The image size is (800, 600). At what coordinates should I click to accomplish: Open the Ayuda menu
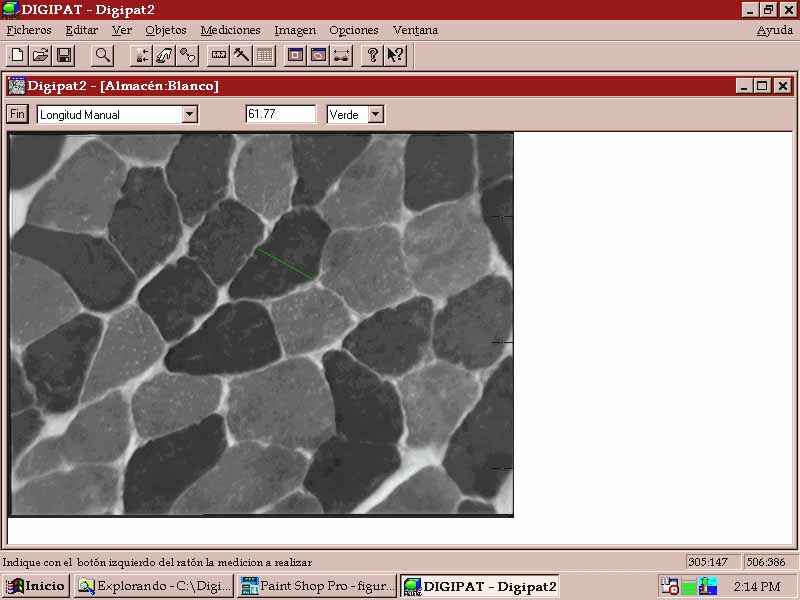point(774,30)
